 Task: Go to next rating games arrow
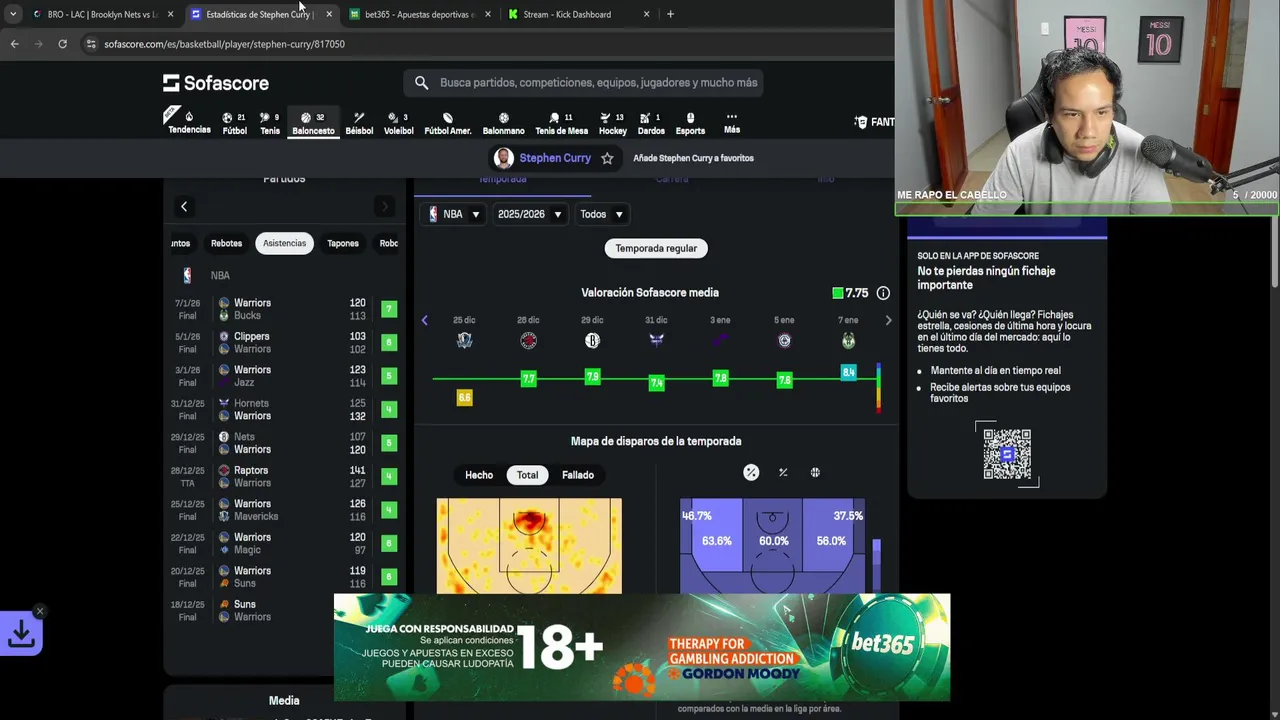click(x=888, y=320)
